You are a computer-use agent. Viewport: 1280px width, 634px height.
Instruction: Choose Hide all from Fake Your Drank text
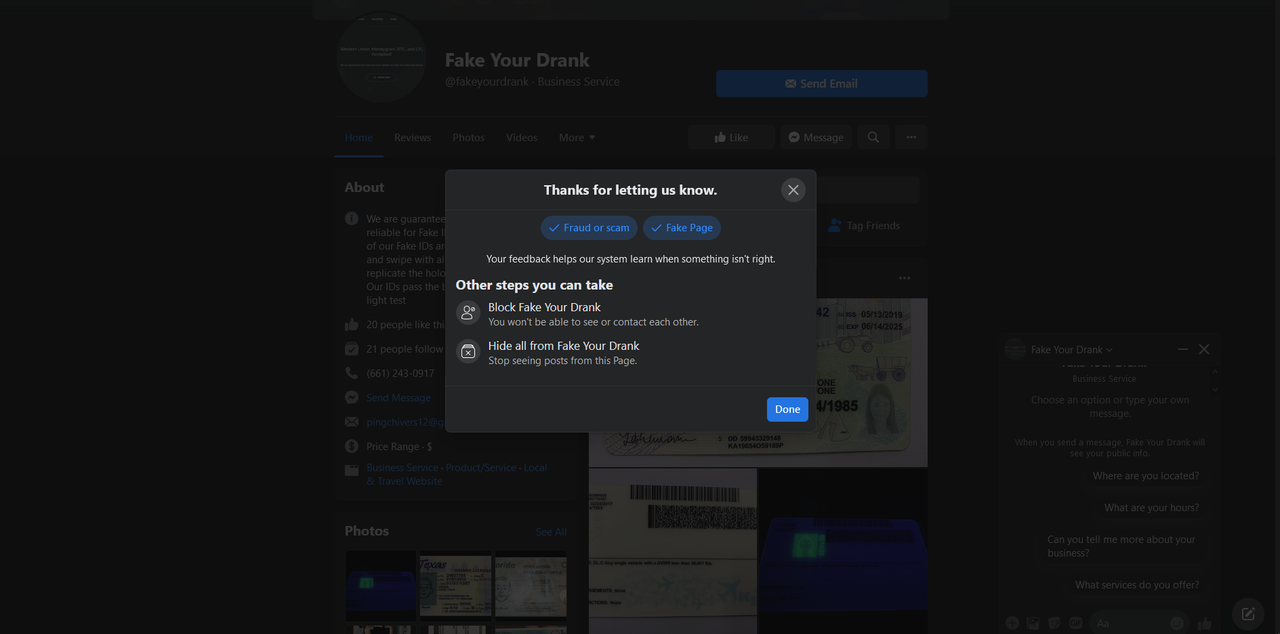point(563,346)
